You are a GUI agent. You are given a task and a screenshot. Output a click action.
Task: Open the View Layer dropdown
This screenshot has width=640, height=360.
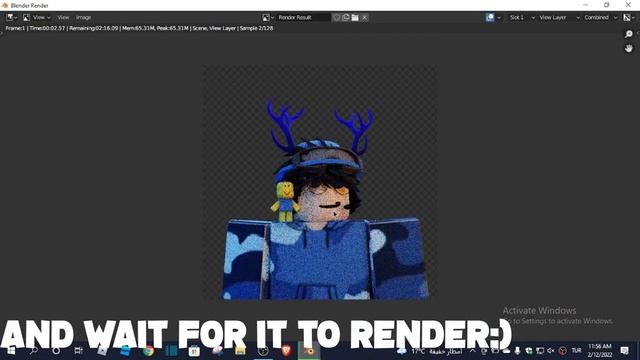pyautogui.click(x=559, y=18)
